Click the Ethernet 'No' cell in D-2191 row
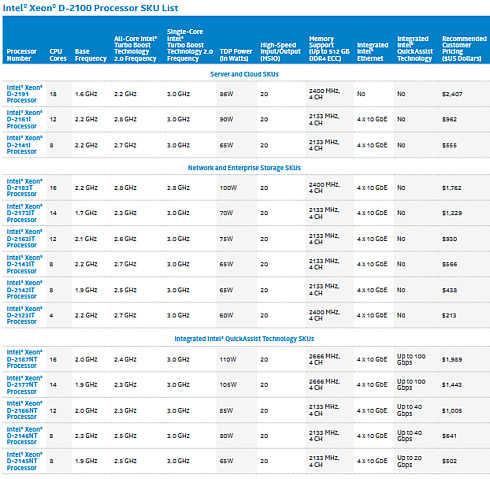490x479 pixels. tap(361, 94)
